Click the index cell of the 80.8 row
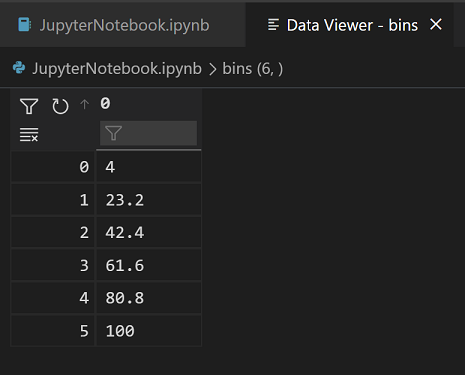This screenshot has height=375, width=465. click(53, 298)
